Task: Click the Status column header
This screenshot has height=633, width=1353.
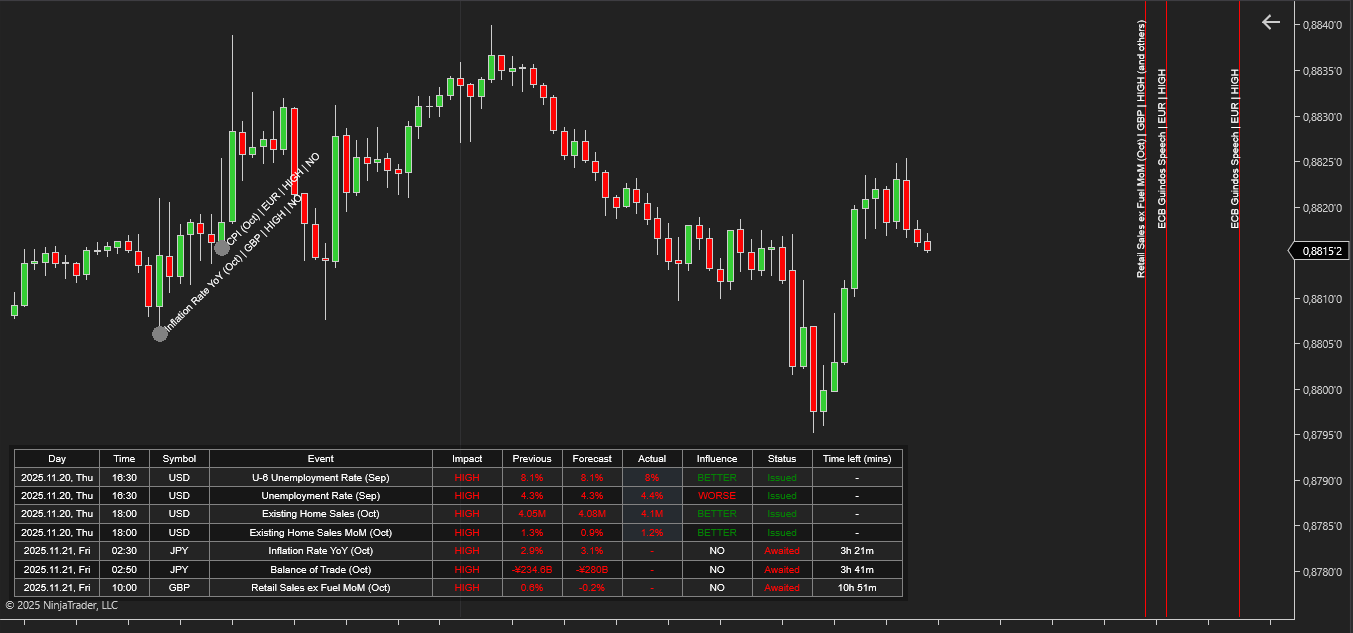Action: [781, 459]
